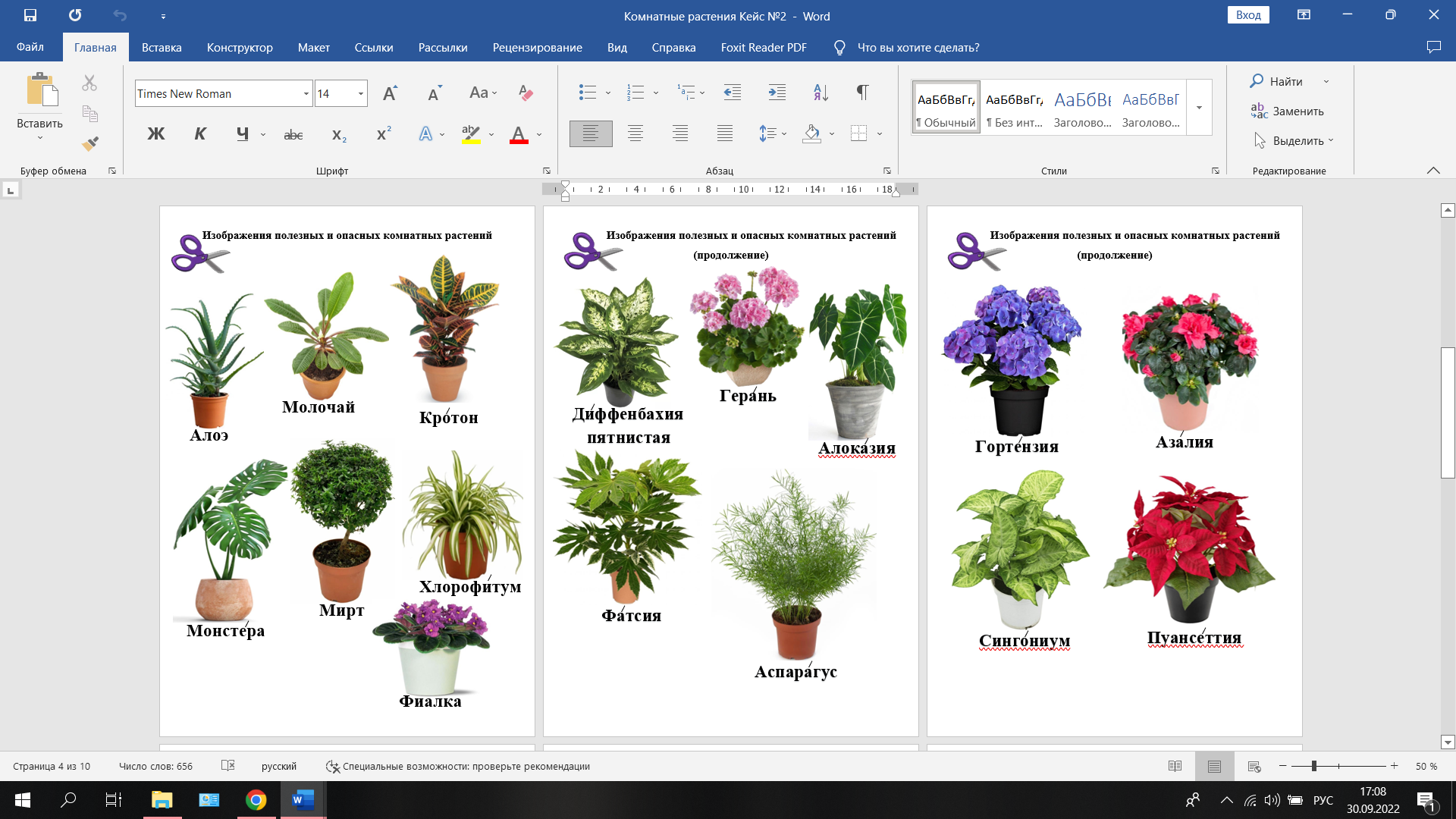The image size is (1456, 819).
Task: Click the Clear Formatting eraser icon
Action: pos(526,93)
